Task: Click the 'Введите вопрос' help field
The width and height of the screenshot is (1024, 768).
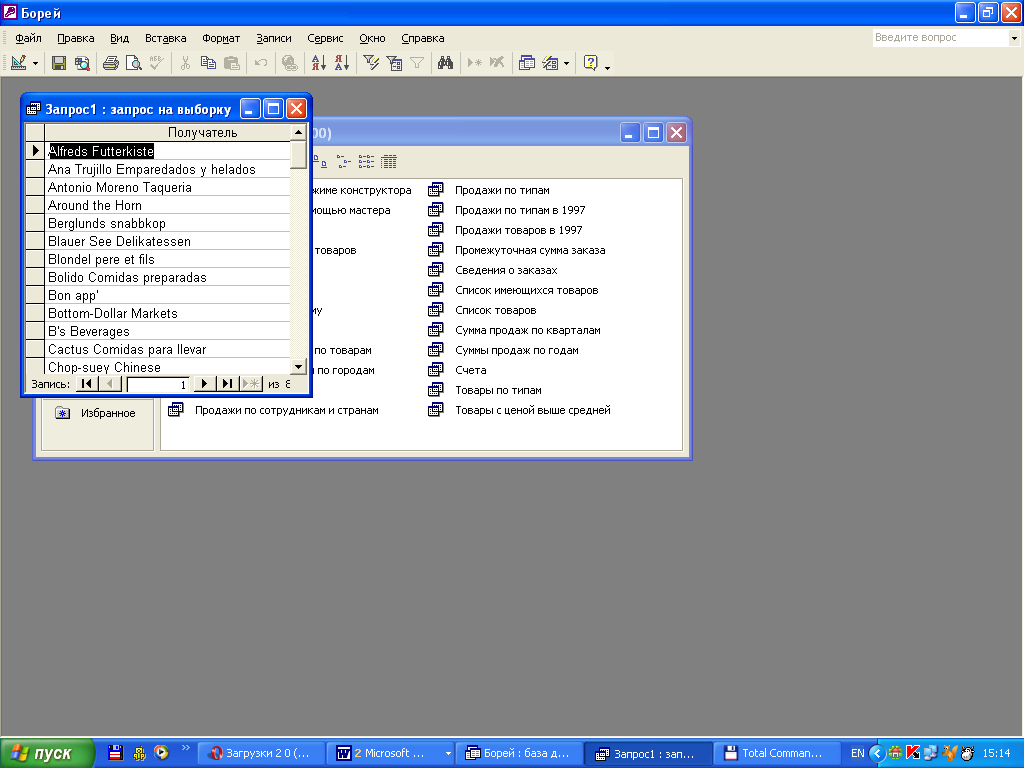Action: pyautogui.click(x=940, y=38)
